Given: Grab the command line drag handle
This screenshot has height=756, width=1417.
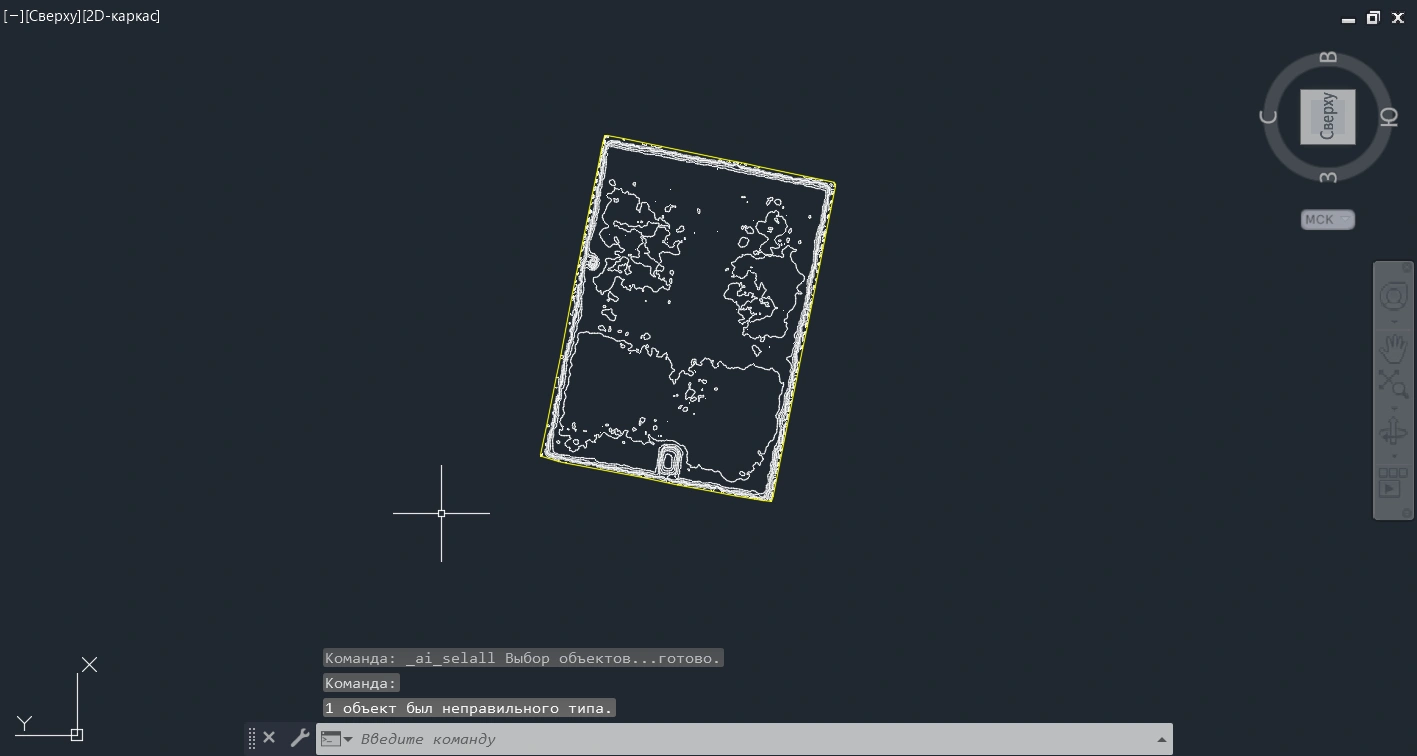Looking at the screenshot, I should click(252, 738).
